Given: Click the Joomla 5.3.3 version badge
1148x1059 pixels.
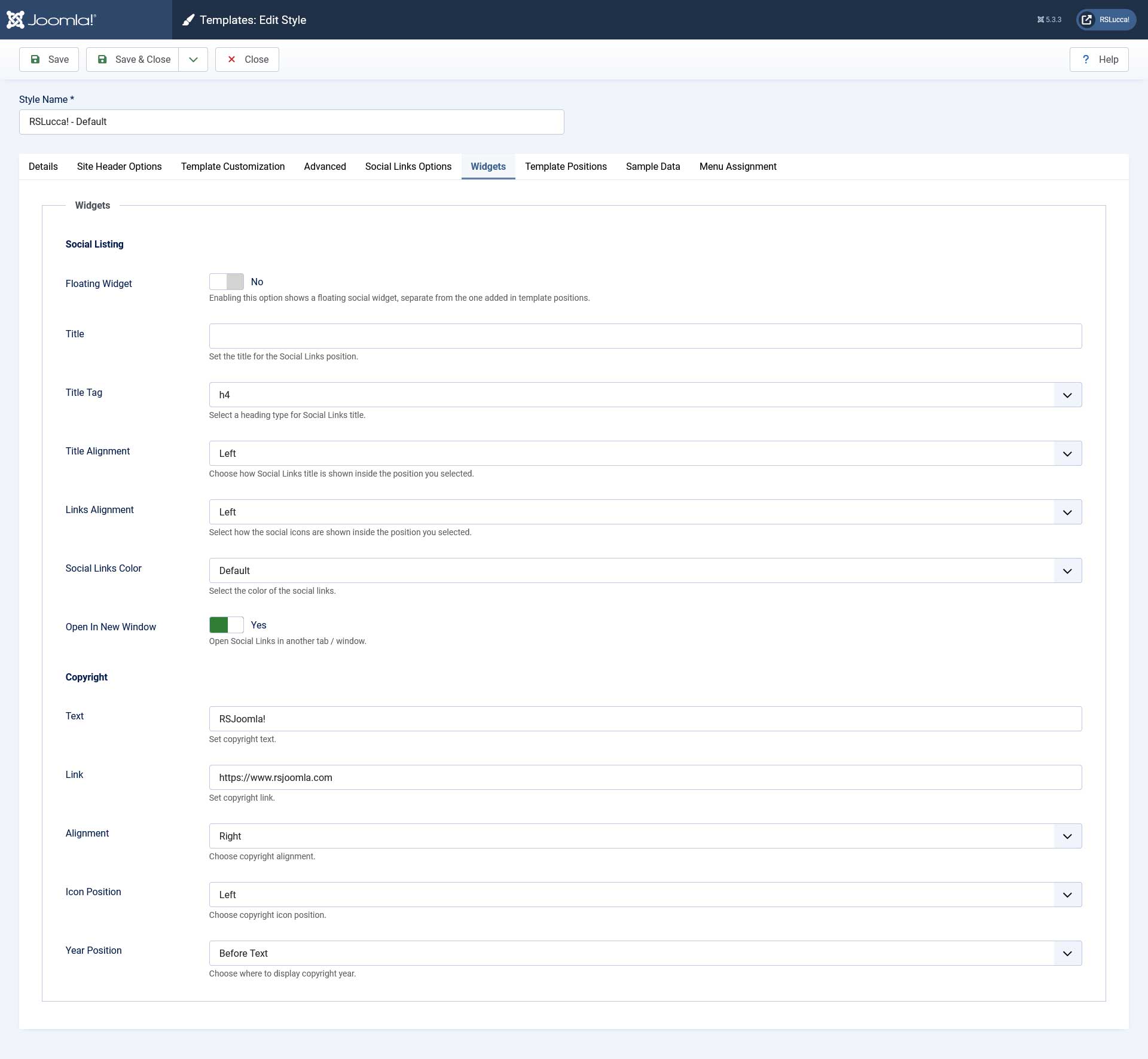Looking at the screenshot, I should point(1049,20).
